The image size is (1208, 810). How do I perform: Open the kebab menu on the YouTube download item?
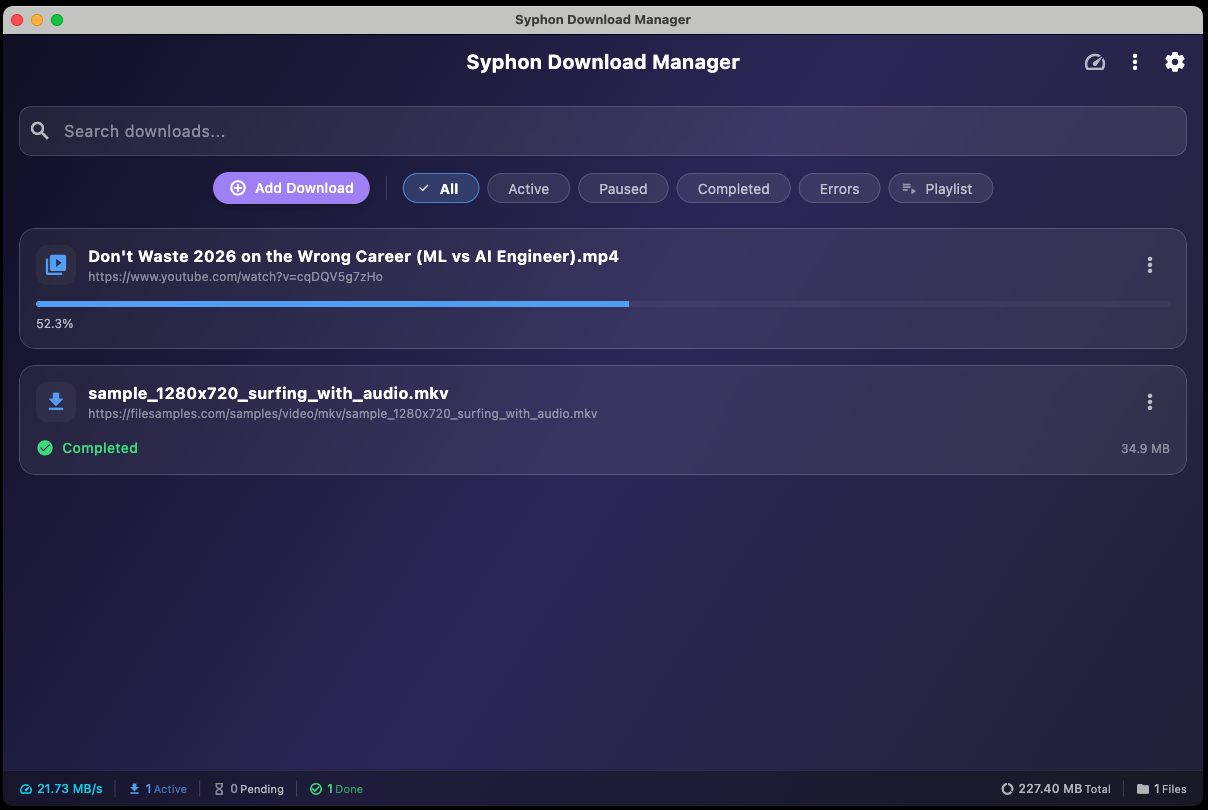[x=1150, y=265]
